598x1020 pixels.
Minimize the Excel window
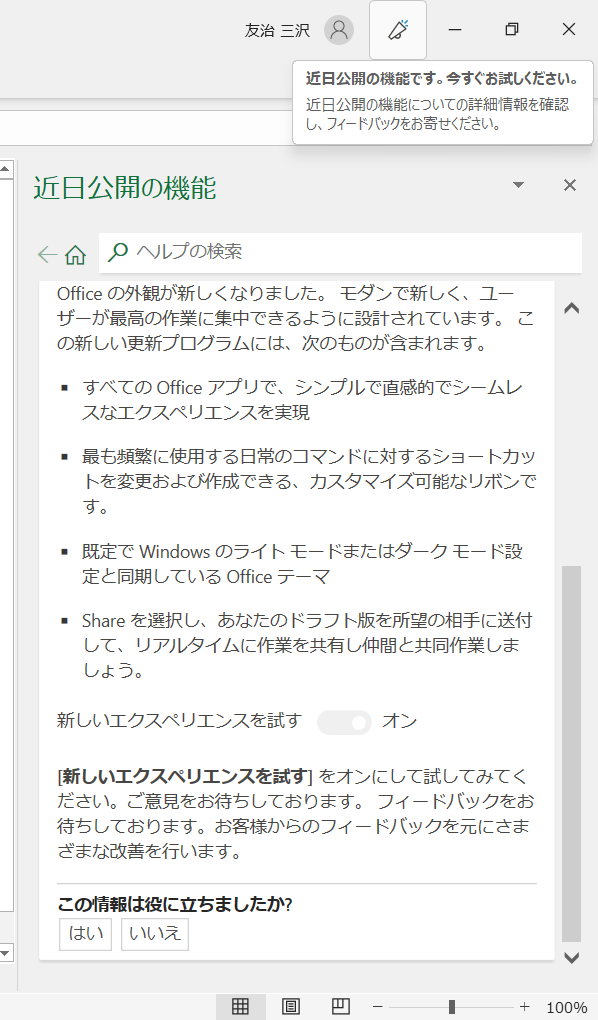click(x=455, y=30)
